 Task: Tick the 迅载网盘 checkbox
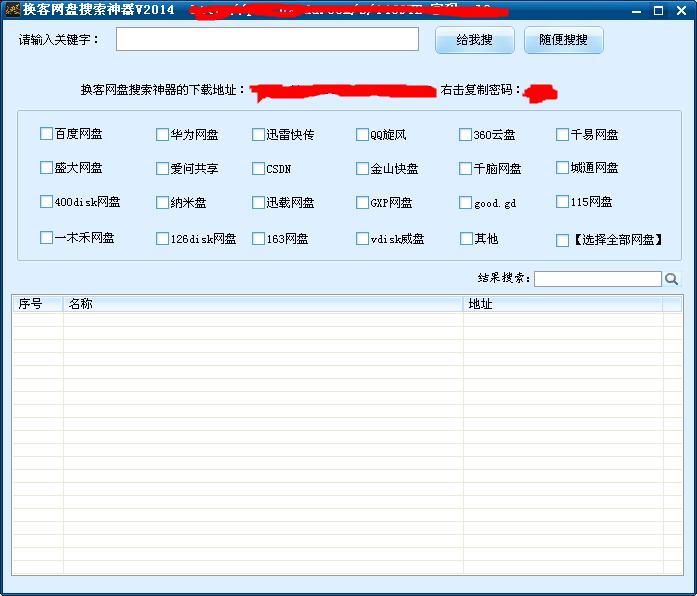click(258, 202)
